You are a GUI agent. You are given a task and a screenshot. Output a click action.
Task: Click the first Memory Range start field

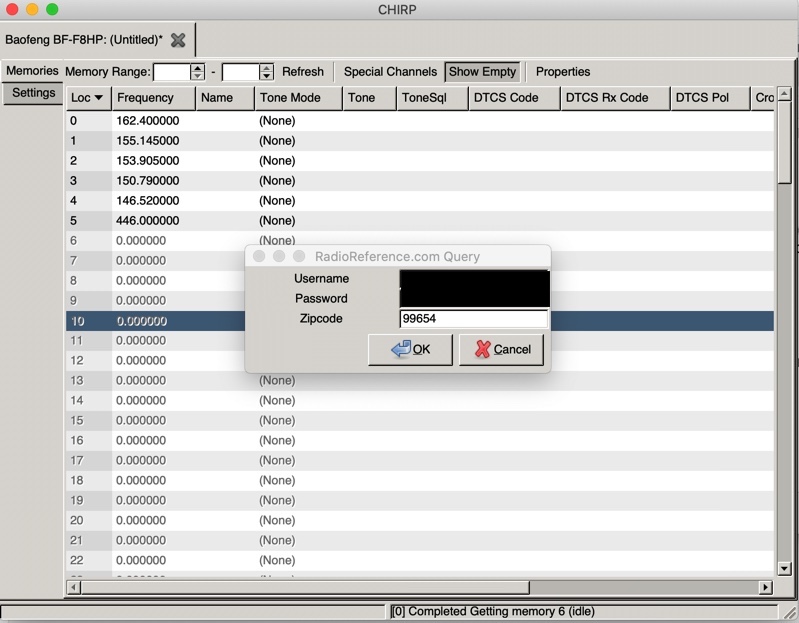[172, 72]
